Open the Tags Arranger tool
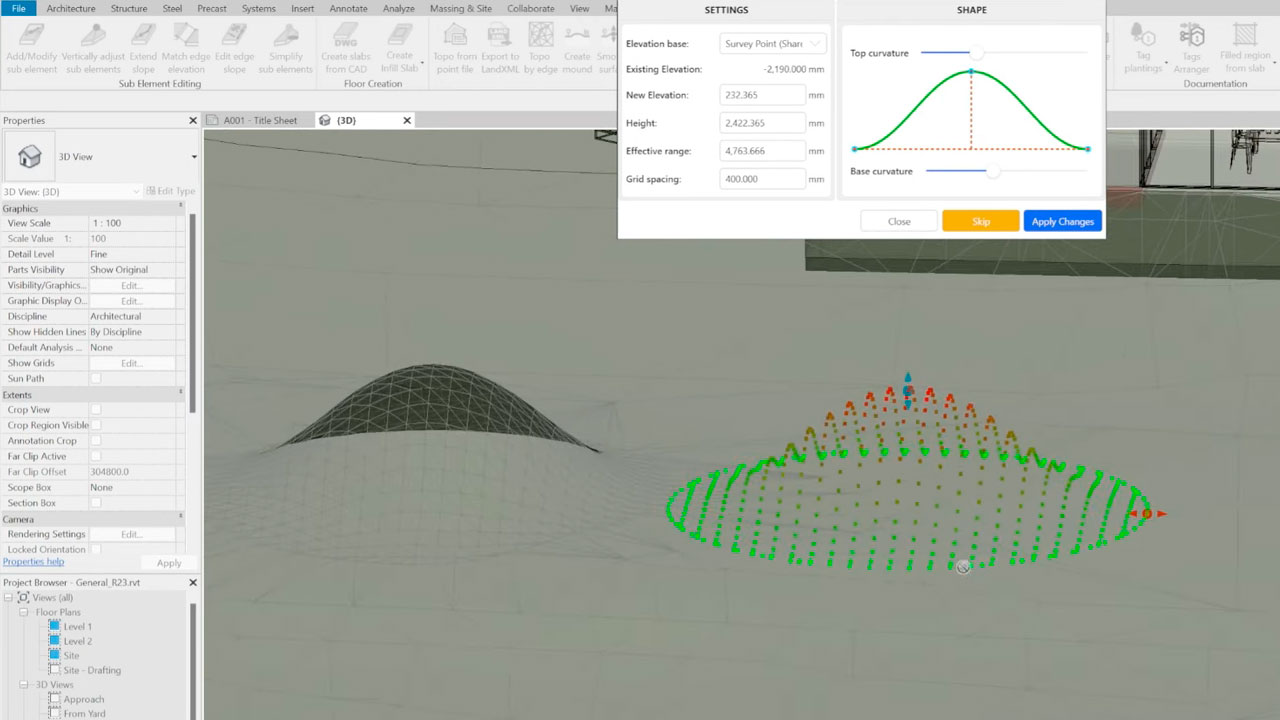The height and width of the screenshot is (720, 1280). coord(1192,47)
